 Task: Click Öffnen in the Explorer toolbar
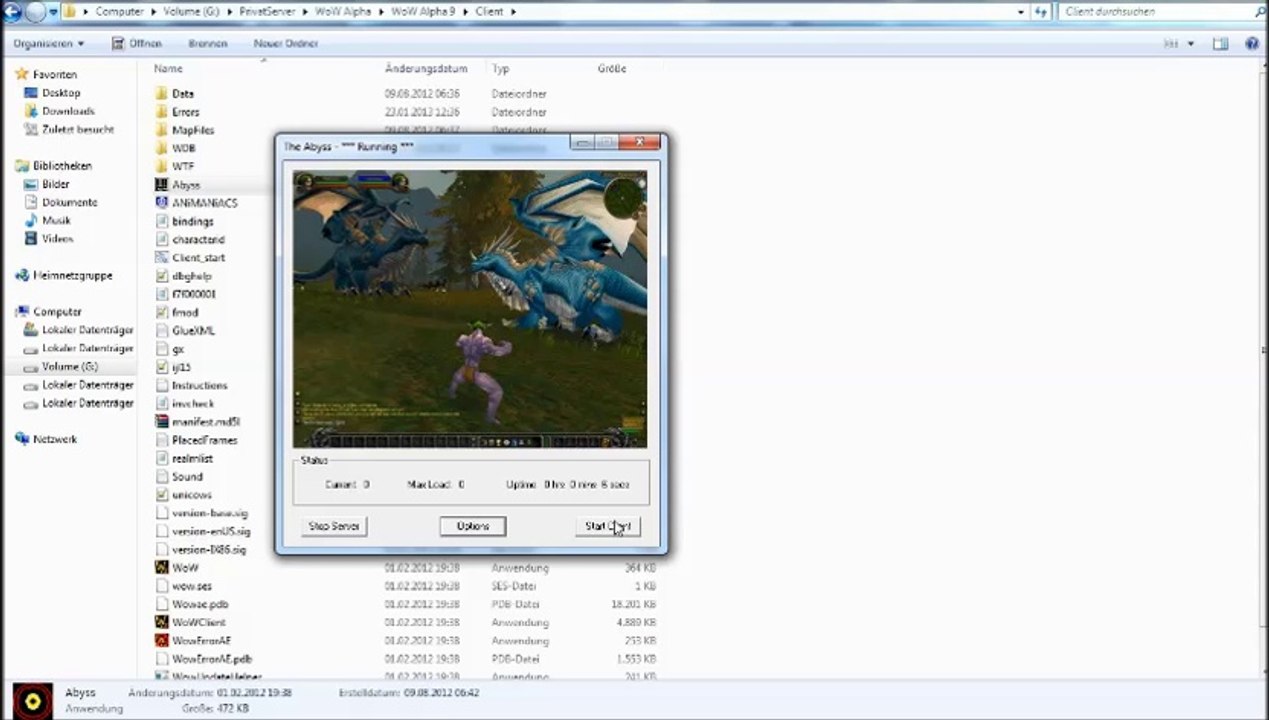[x=137, y=44]
